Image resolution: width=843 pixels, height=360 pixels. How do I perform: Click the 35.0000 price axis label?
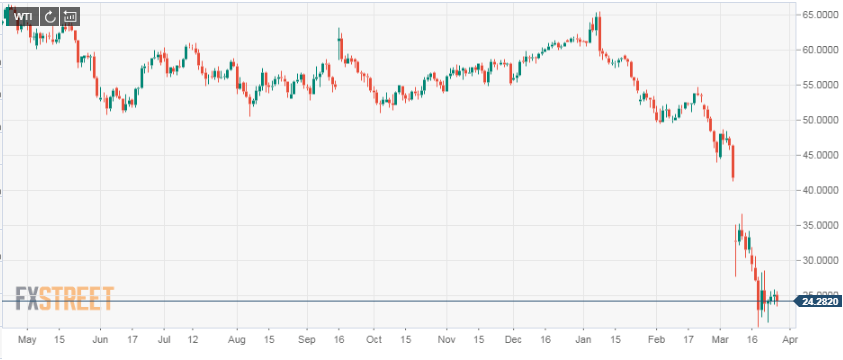819,225
